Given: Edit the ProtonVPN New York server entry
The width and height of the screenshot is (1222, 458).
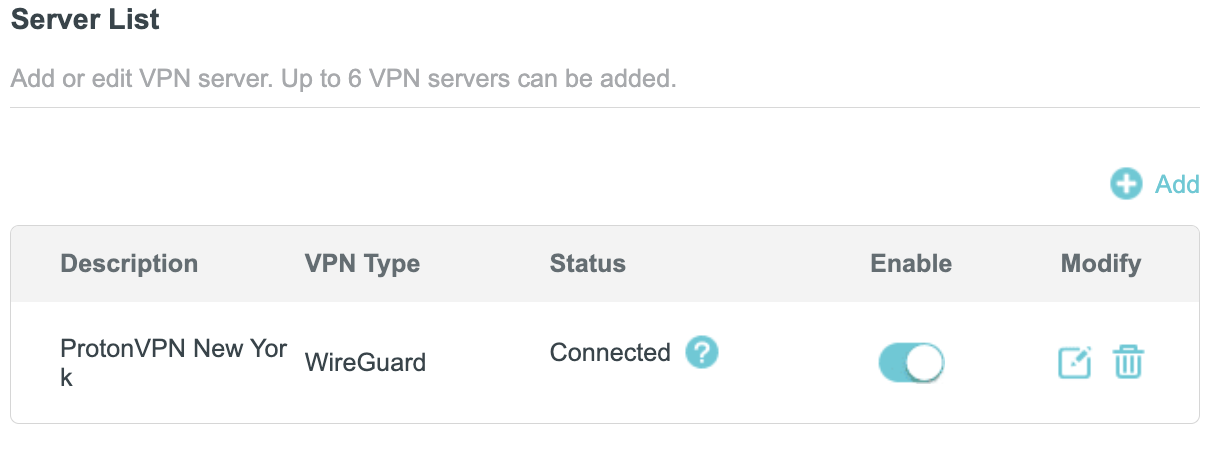Looking at the screenshot, I should pos(1075,362).
